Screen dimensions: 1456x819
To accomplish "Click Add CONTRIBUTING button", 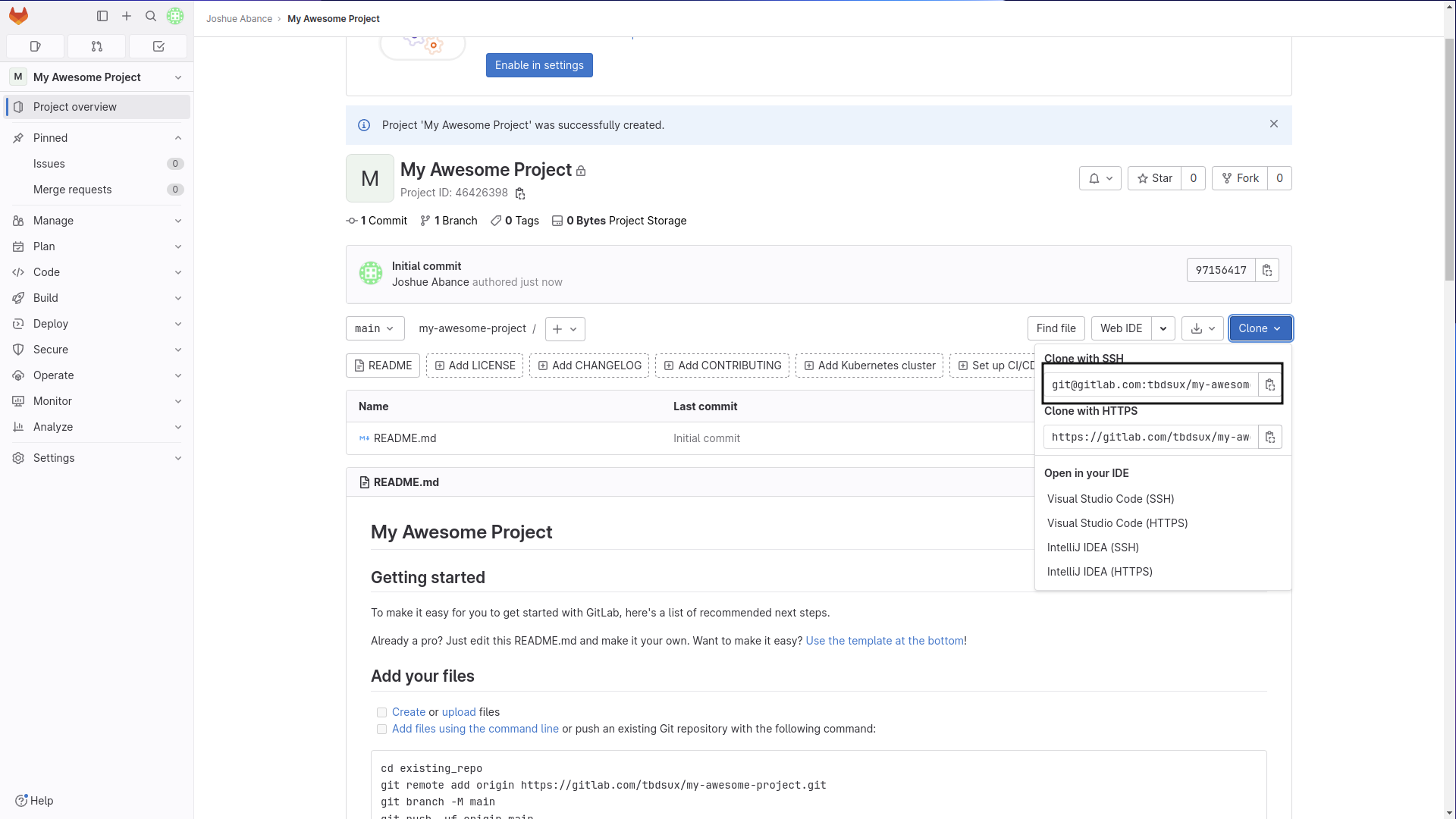I will (722, 366).
